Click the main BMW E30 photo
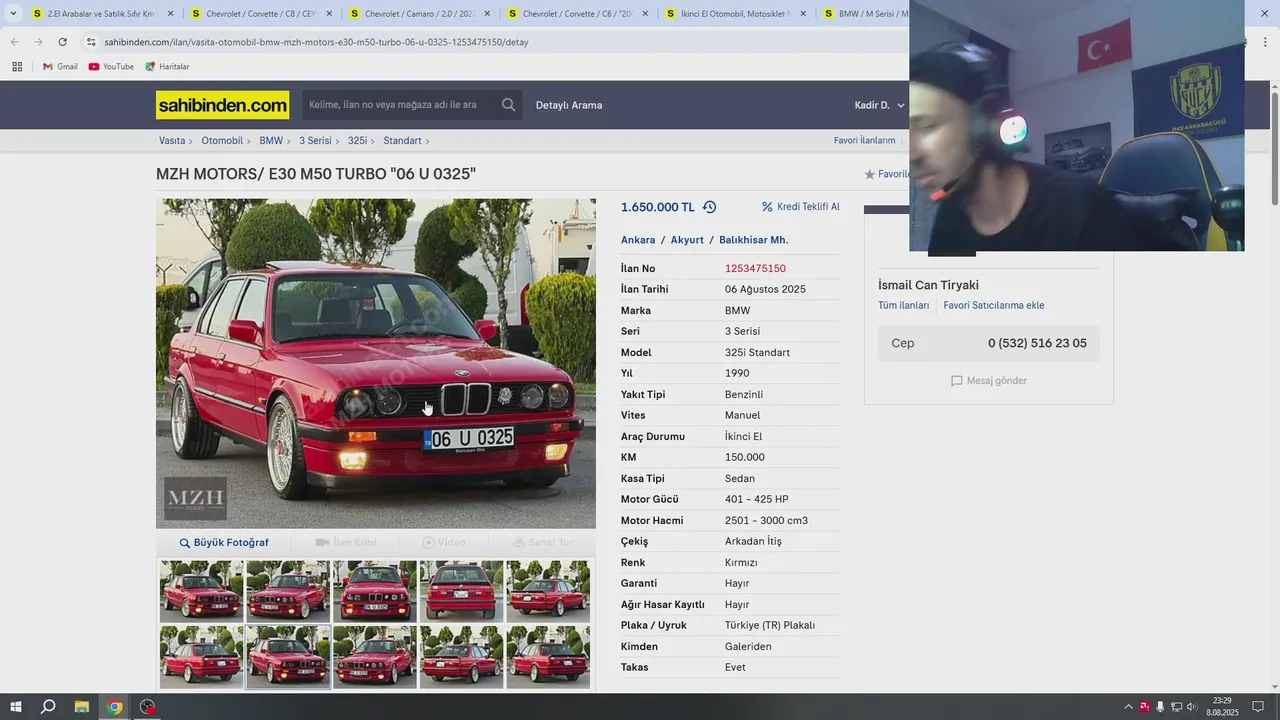Image resolution: width=1280 pixels, height=720 pixels. (x=375, y=363)
